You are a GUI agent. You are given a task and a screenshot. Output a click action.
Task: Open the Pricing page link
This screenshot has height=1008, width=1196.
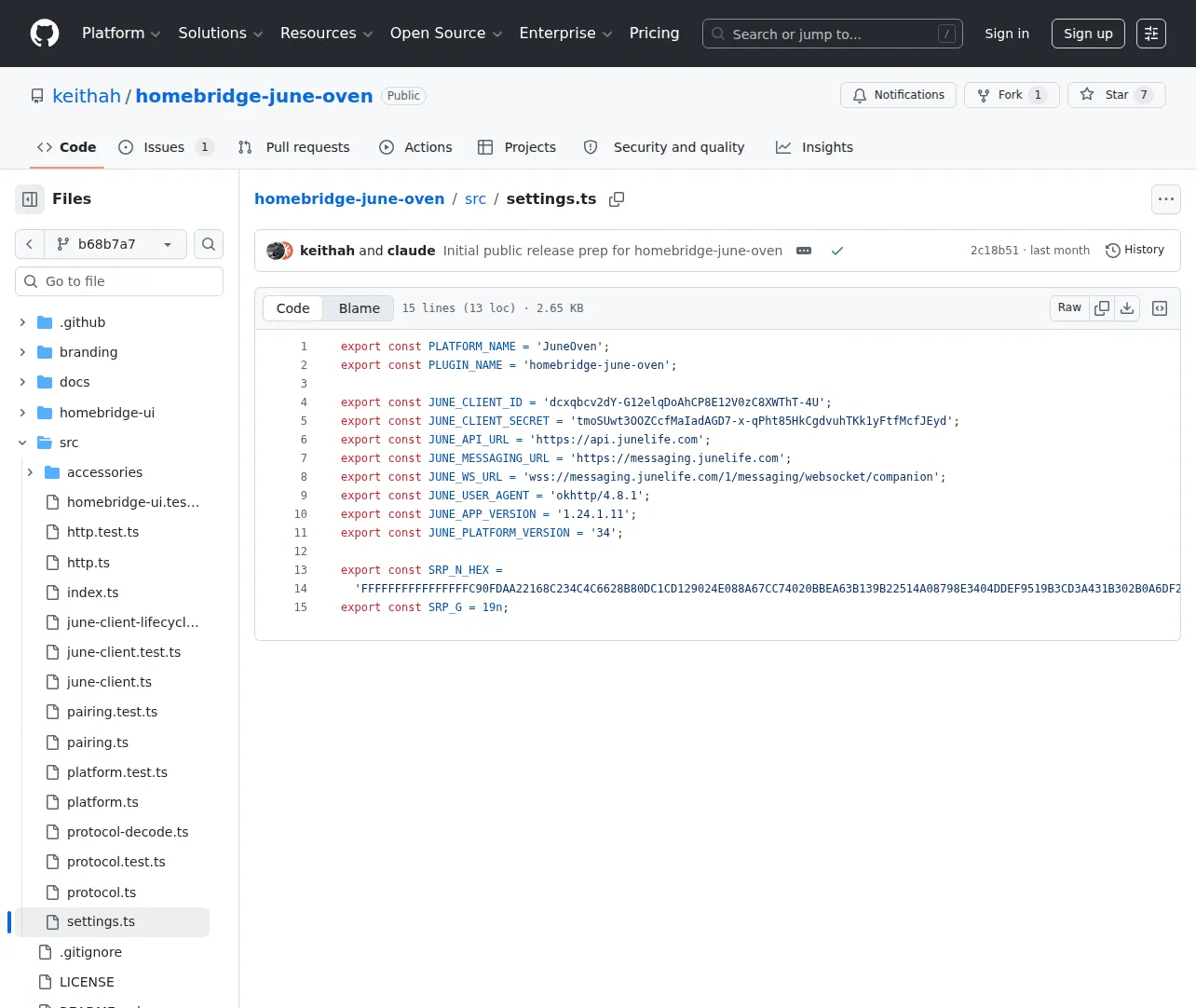coord(654,34)
